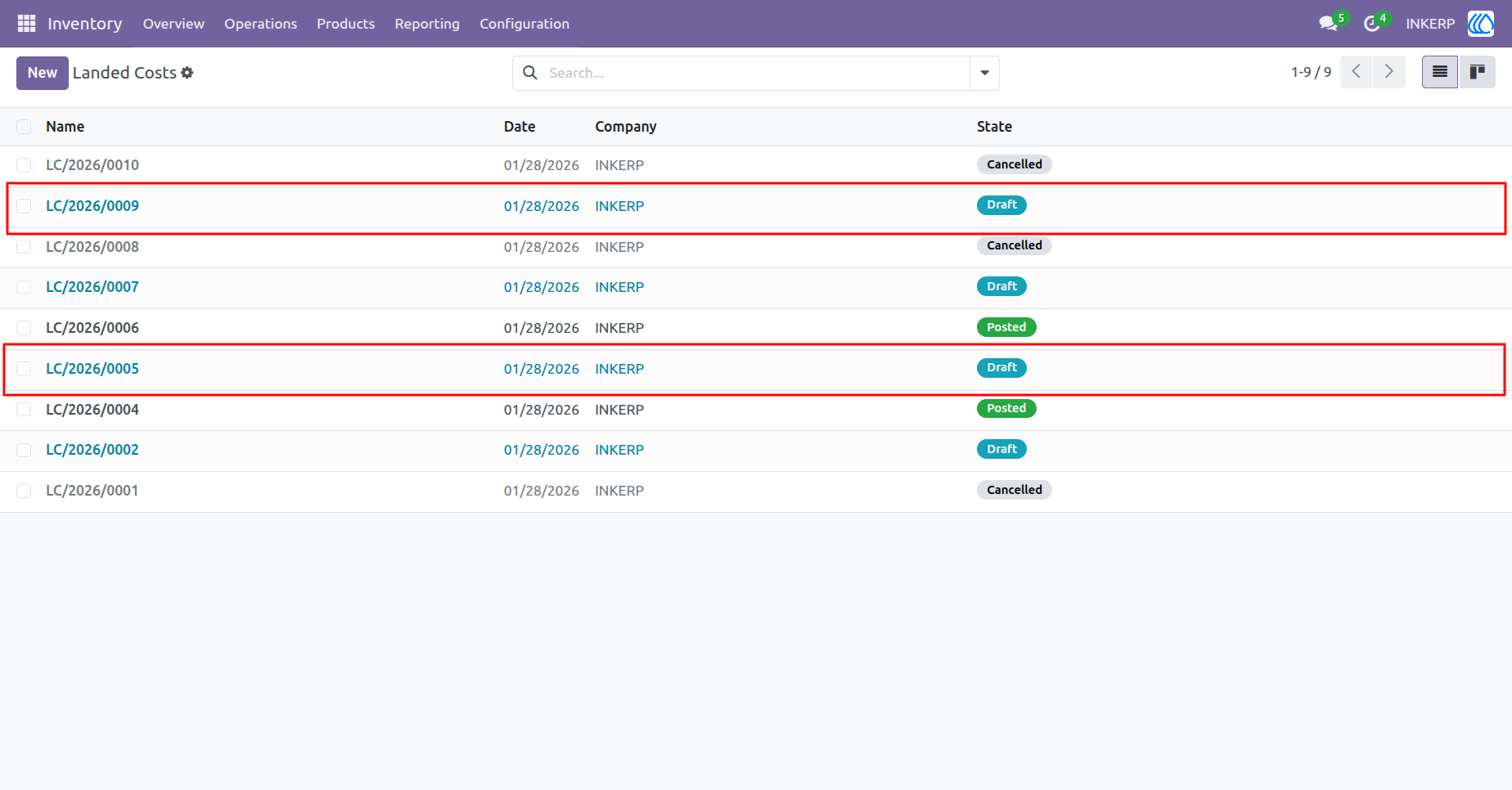Check the box for LC/2026/0007
This screenshot has width=1512, height=790.
tap(24, 287)
